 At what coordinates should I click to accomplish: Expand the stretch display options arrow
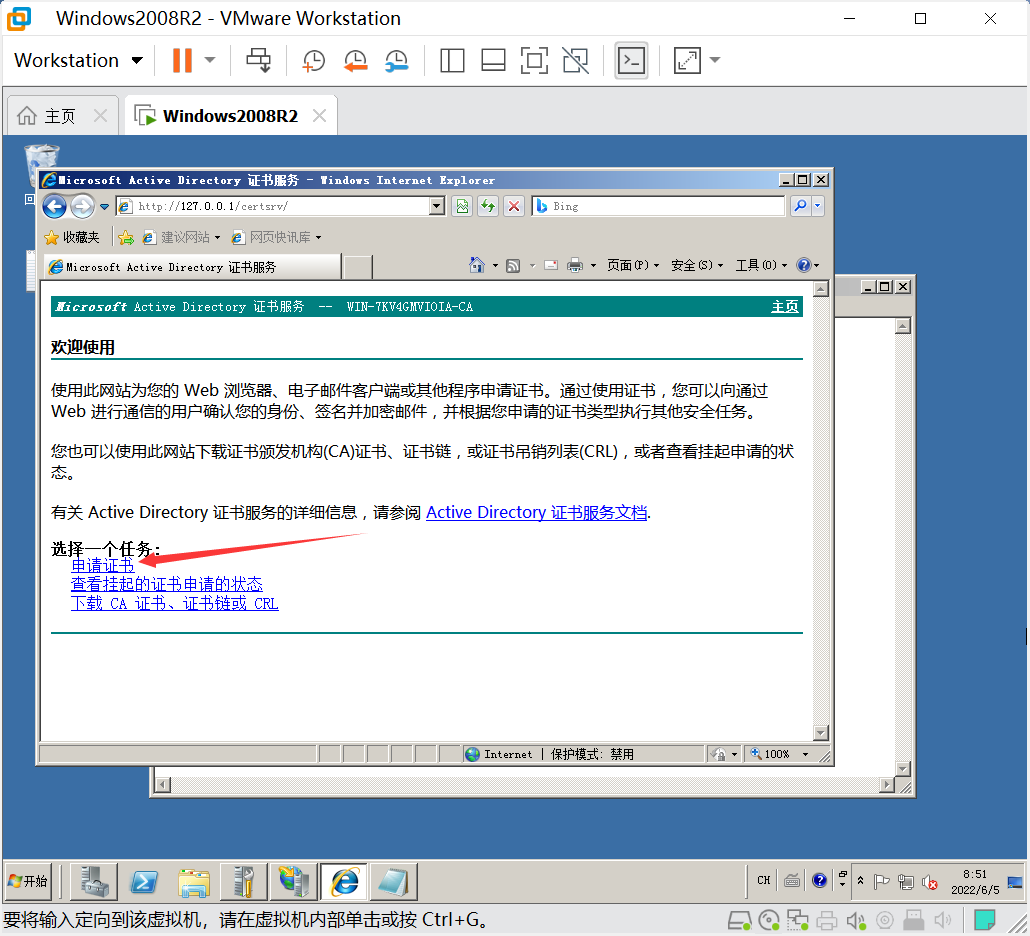pos(715,60)
